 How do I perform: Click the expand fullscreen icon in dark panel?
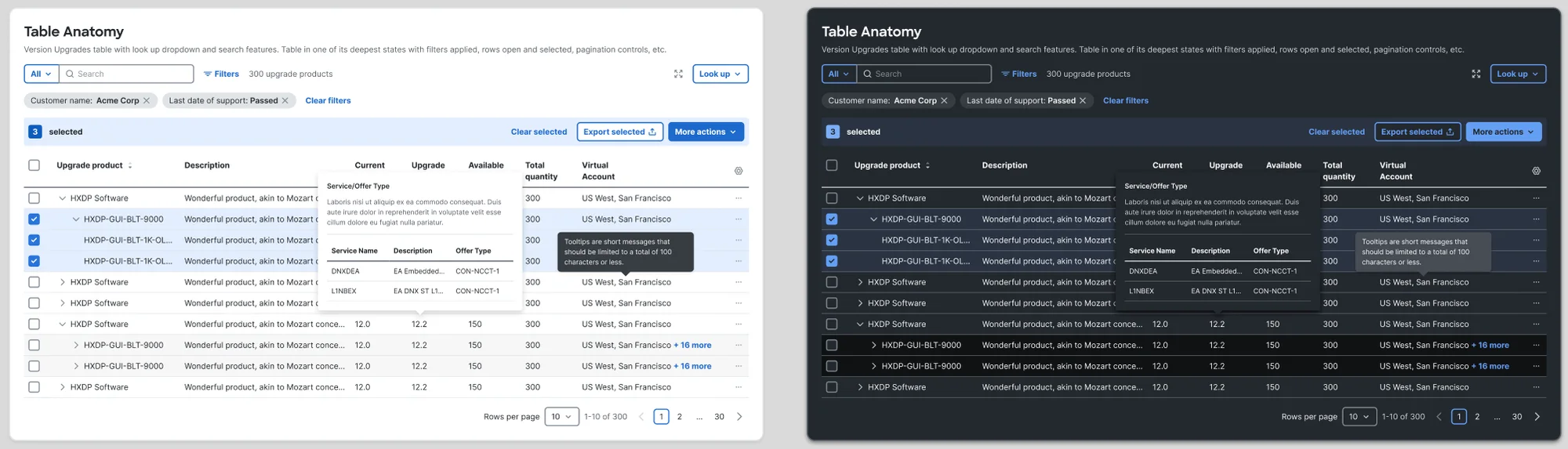pyautogui.click(x=1476, y=74)
